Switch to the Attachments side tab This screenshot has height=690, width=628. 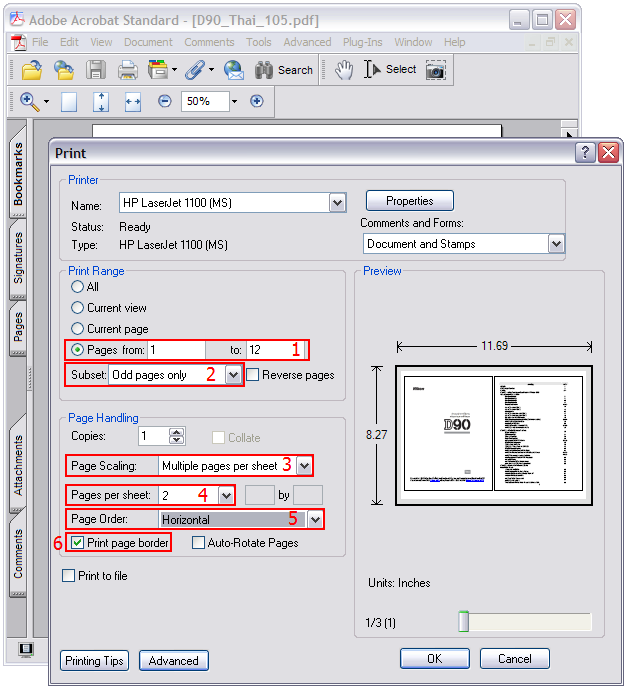click(18, 465)
